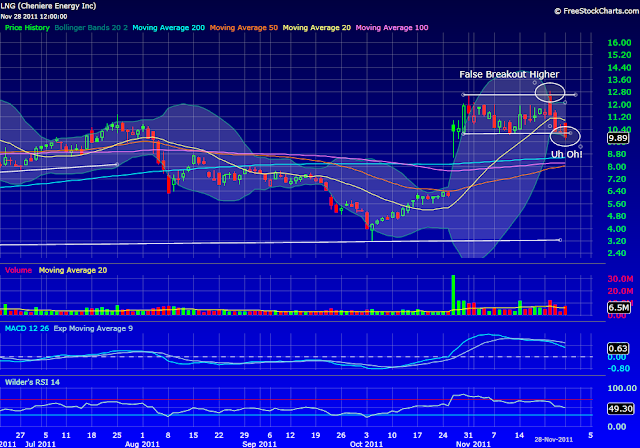Click the 0.63 MACD value tag
The width and height of the screenshot is (640, 448).
pyautogui.click(x=618, y=348)
